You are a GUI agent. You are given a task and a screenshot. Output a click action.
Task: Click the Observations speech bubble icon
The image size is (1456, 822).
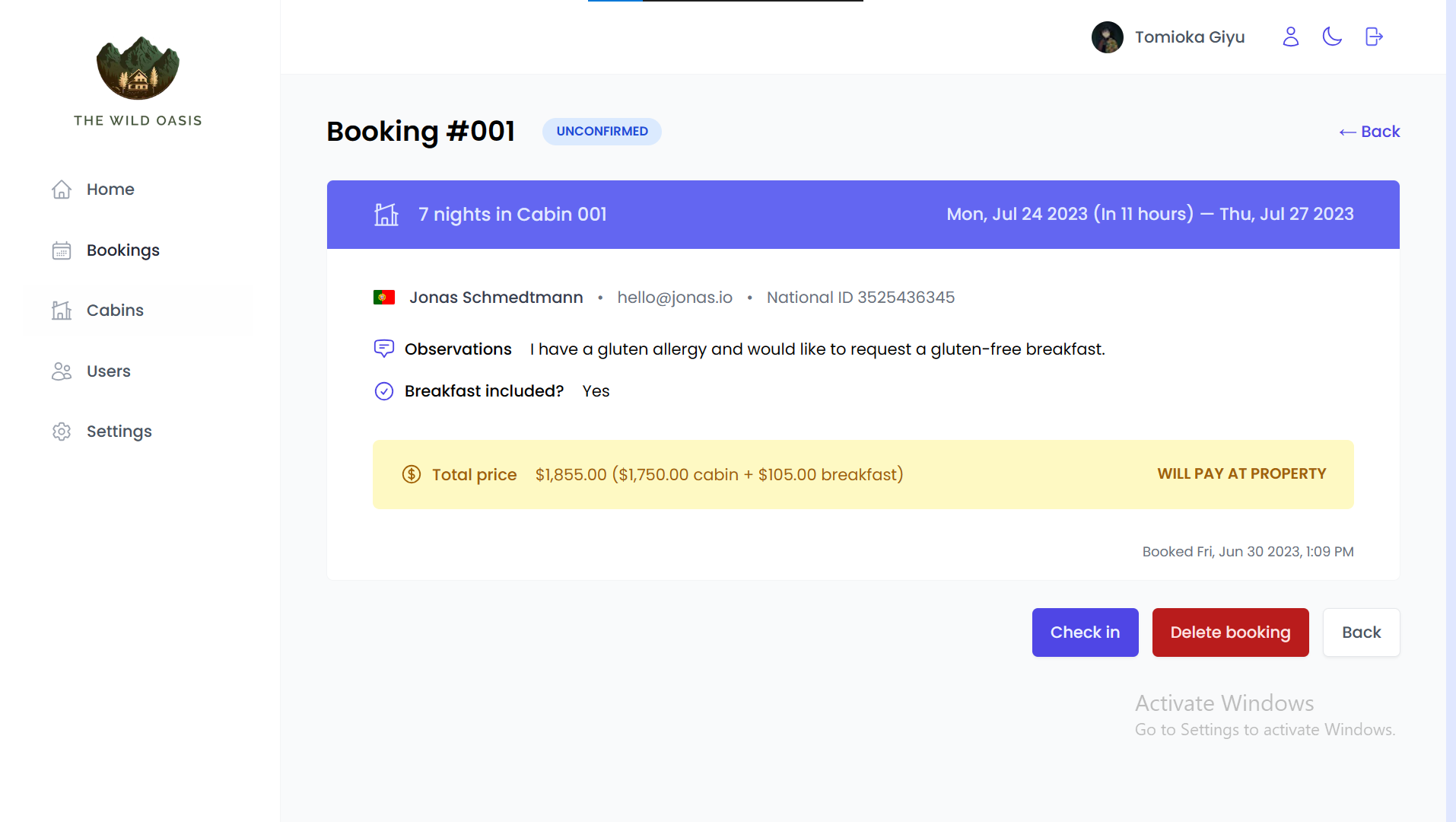(384, 349)
